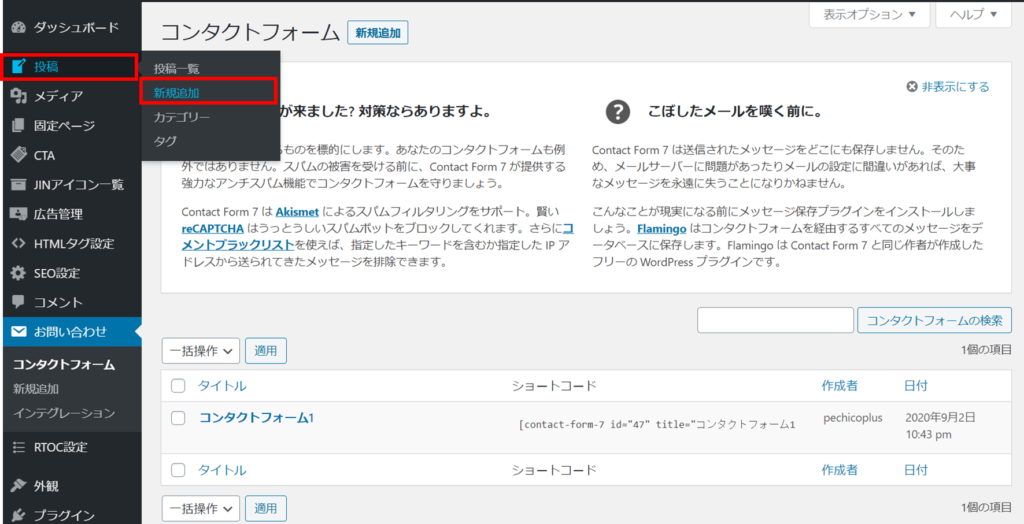The height and width of the screenshot is (524, 1024).
Task: Expand the 表示オプション screen options panel
Action: 869,14
